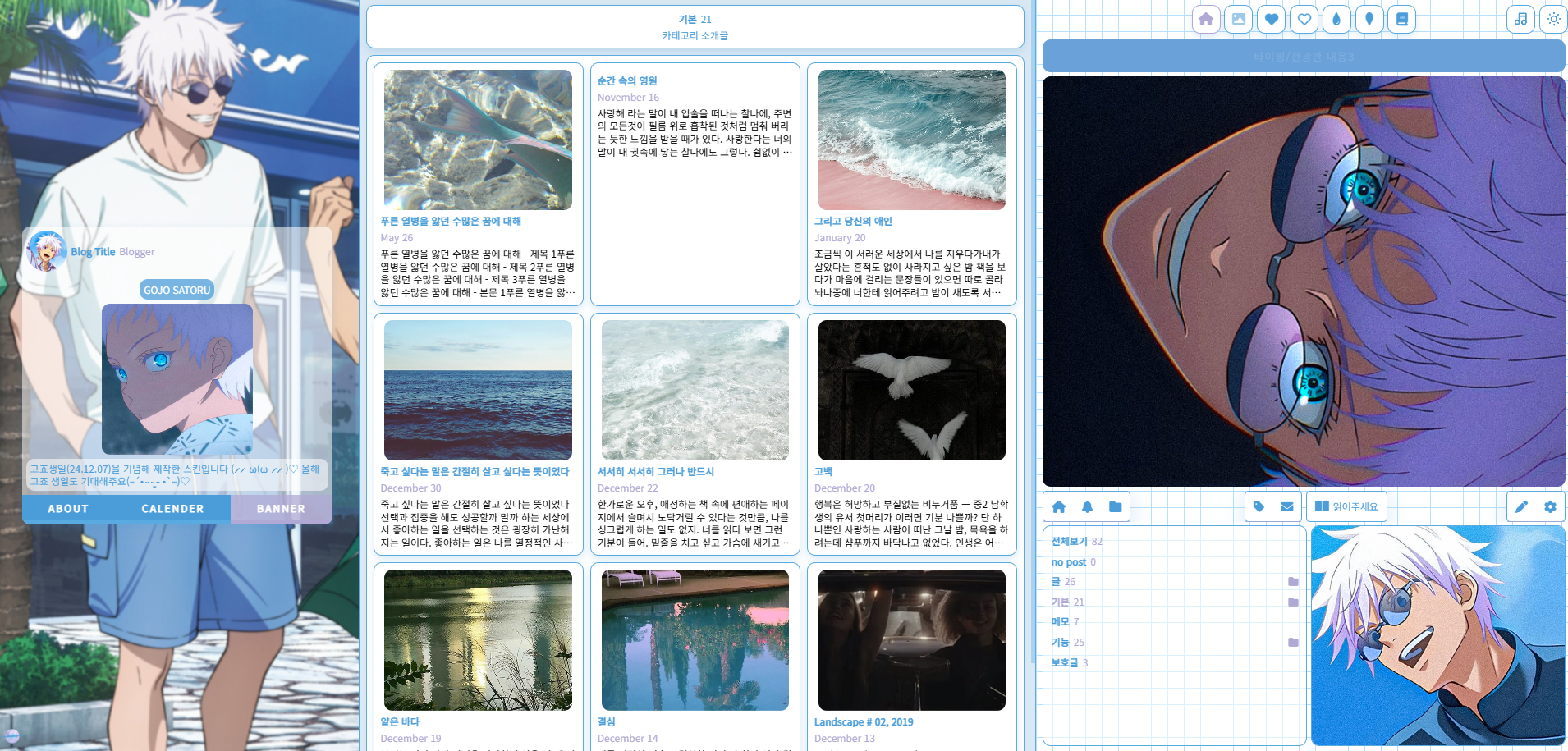Open the tag icon

pyautogui.click(x=1259, y=507)
